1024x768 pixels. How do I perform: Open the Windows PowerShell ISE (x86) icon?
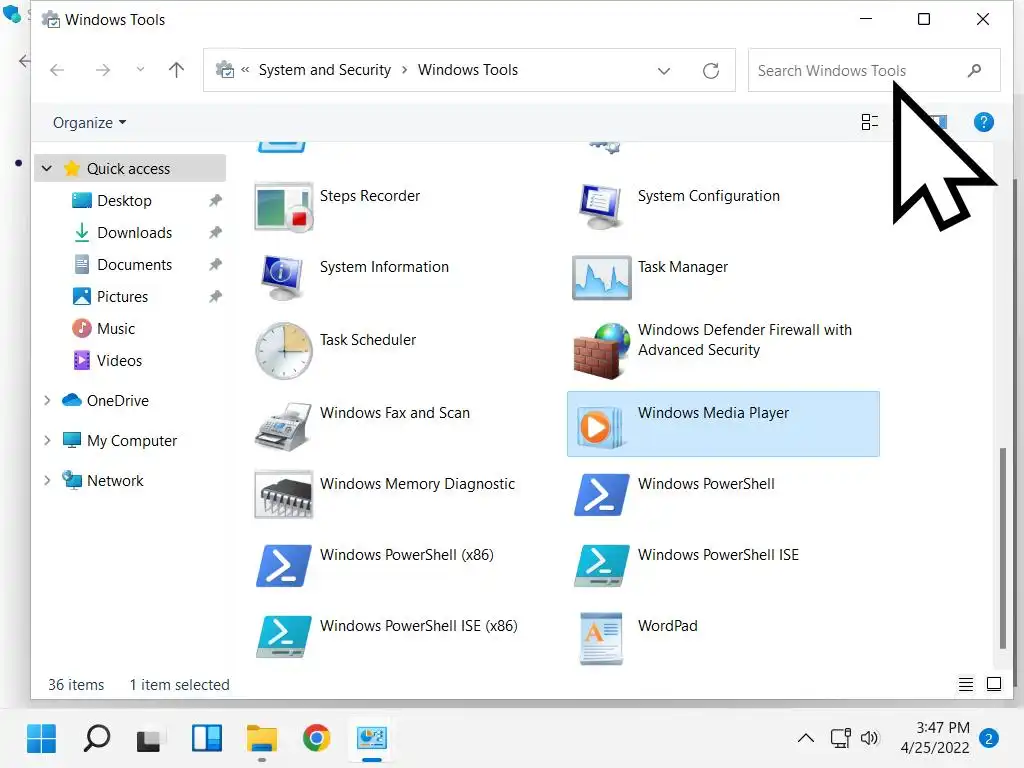pos(283,637)
